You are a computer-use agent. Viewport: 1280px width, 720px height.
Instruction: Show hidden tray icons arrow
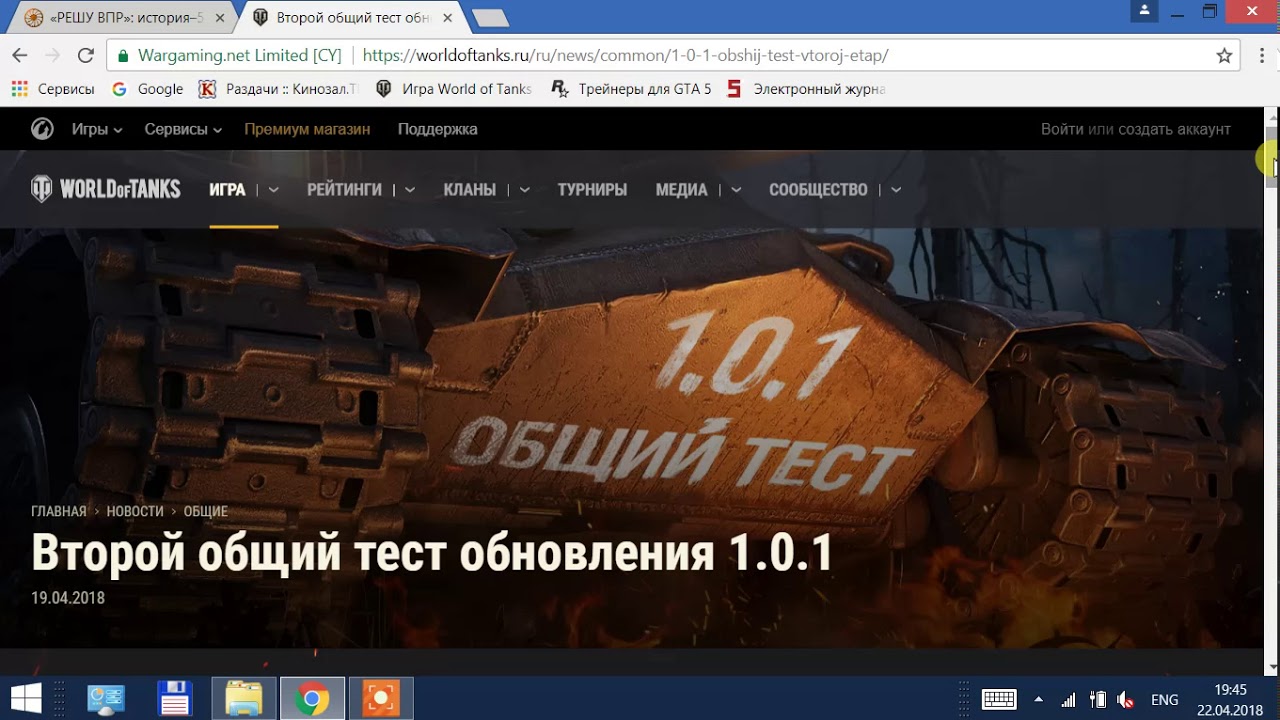coord(1038,699)
